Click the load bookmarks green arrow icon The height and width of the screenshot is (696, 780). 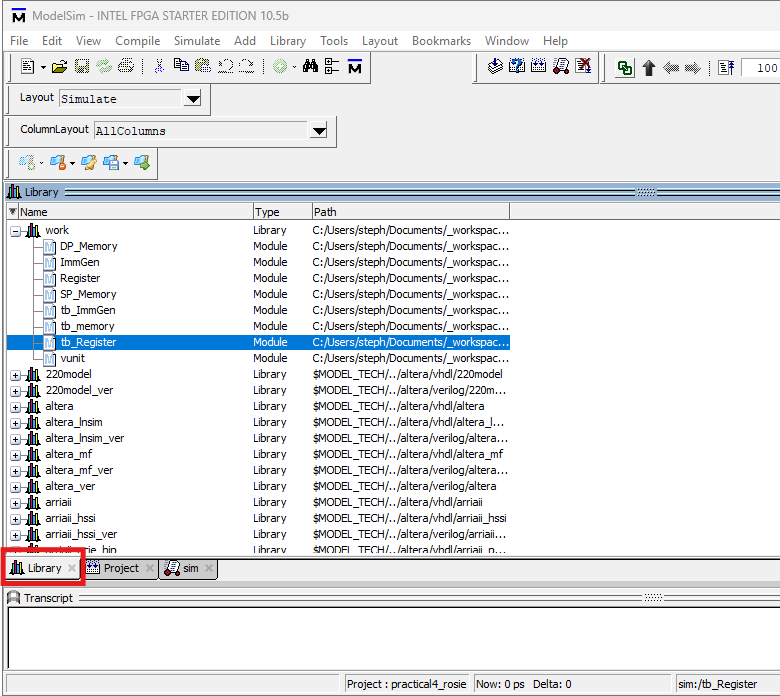pos(142,162)
